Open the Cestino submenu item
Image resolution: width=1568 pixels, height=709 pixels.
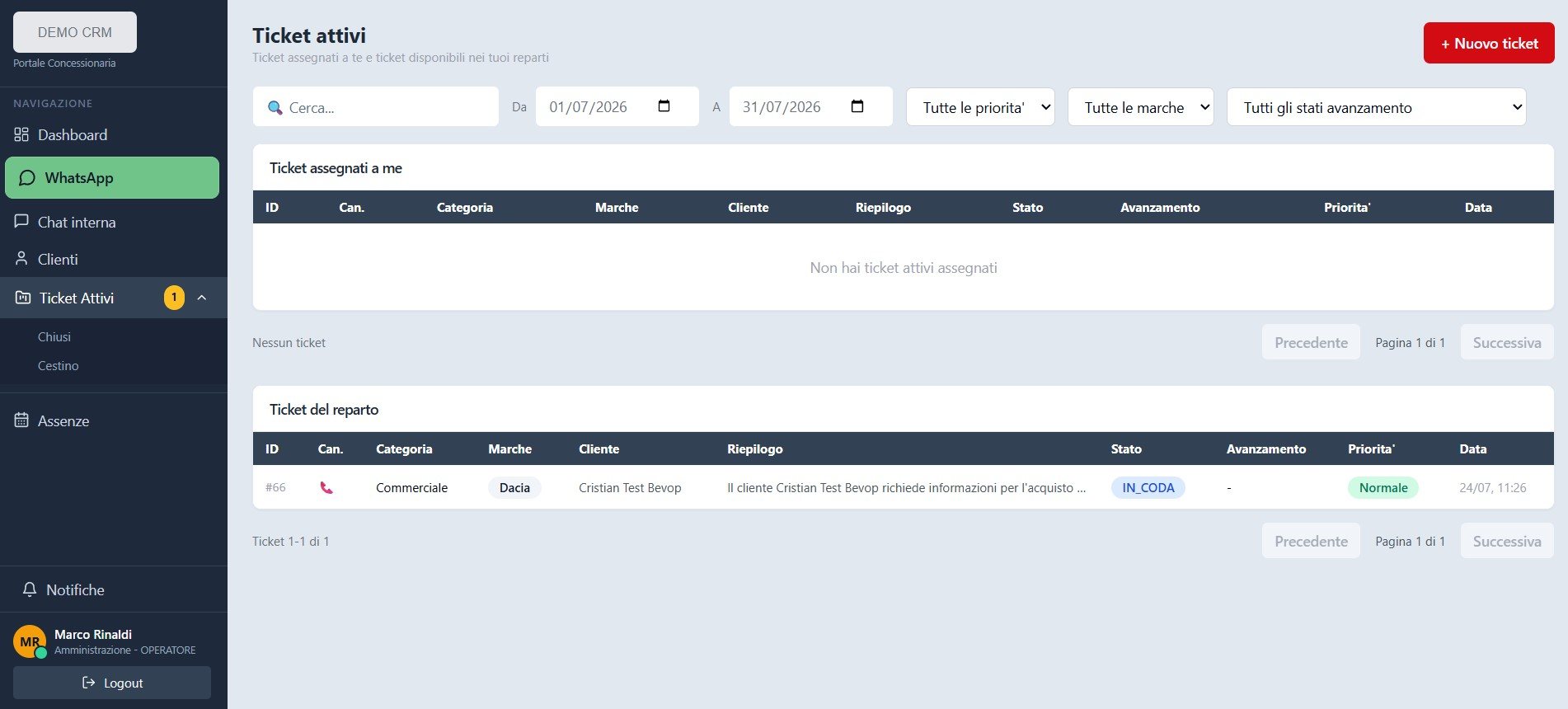pyautogui.click(x=59, y=365)
